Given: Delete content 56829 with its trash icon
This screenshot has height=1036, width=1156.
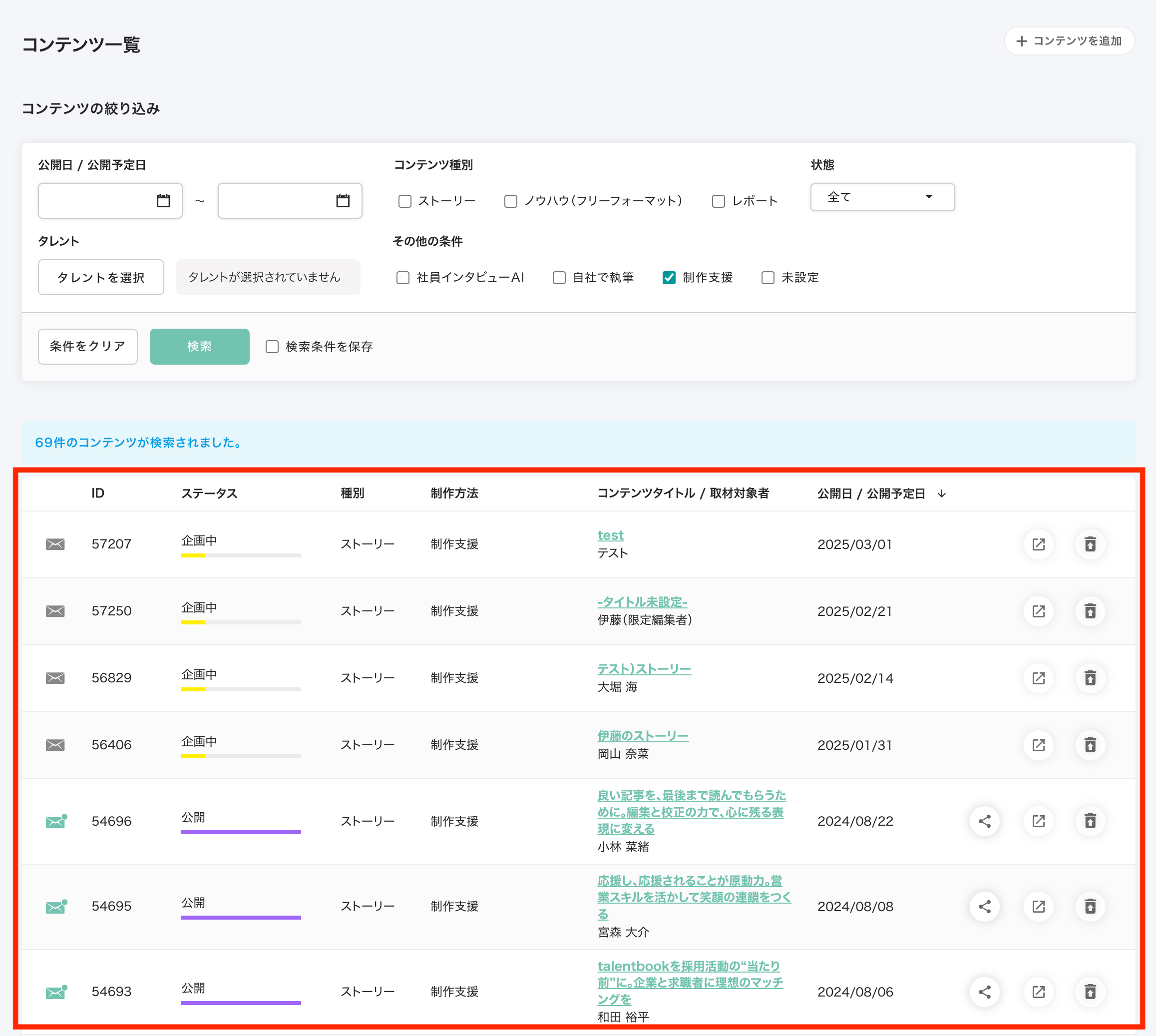Looking at the screenshot, I should 1090,678.
